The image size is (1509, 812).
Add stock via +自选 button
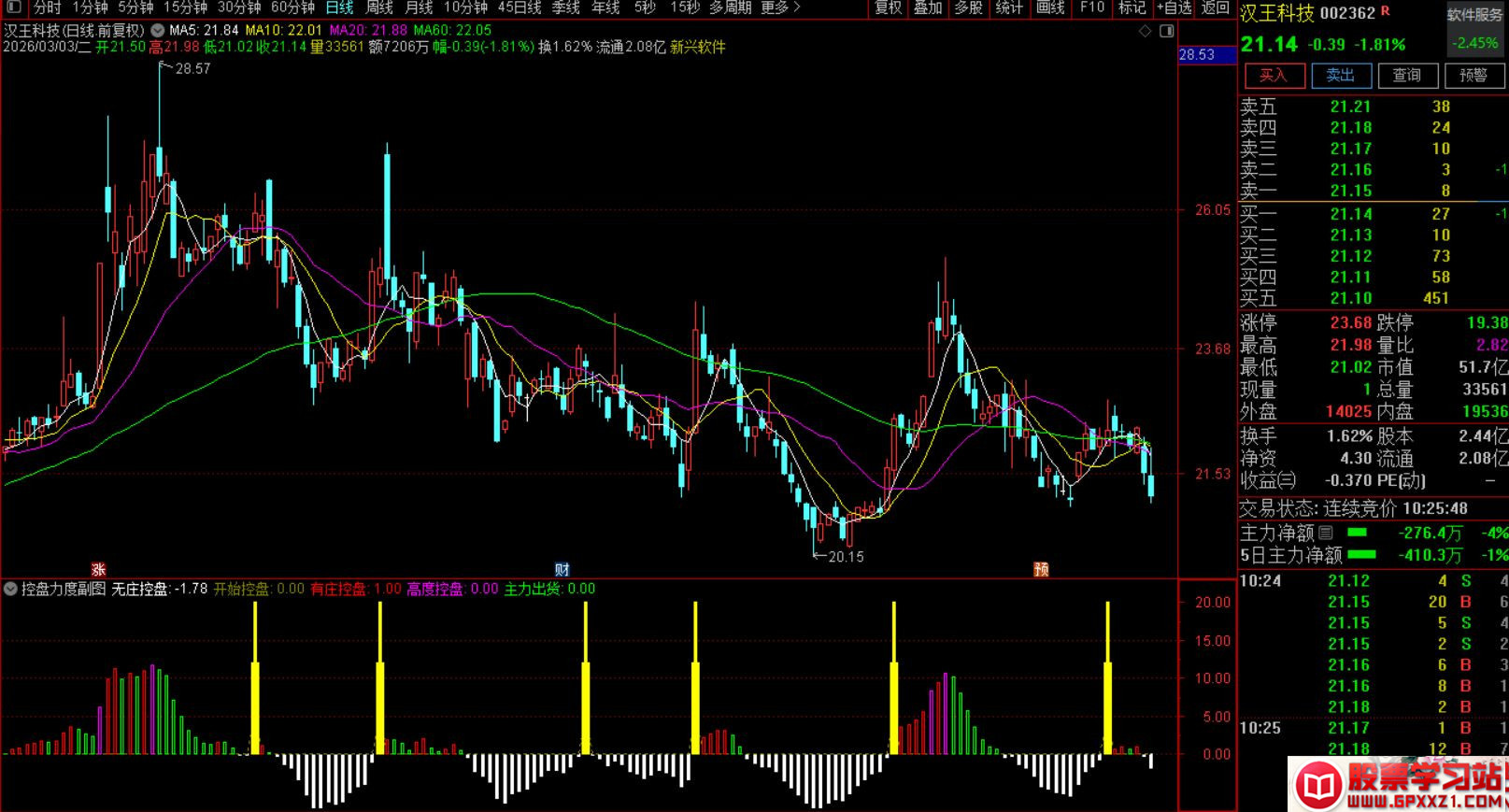click(x=1174, y=7)
